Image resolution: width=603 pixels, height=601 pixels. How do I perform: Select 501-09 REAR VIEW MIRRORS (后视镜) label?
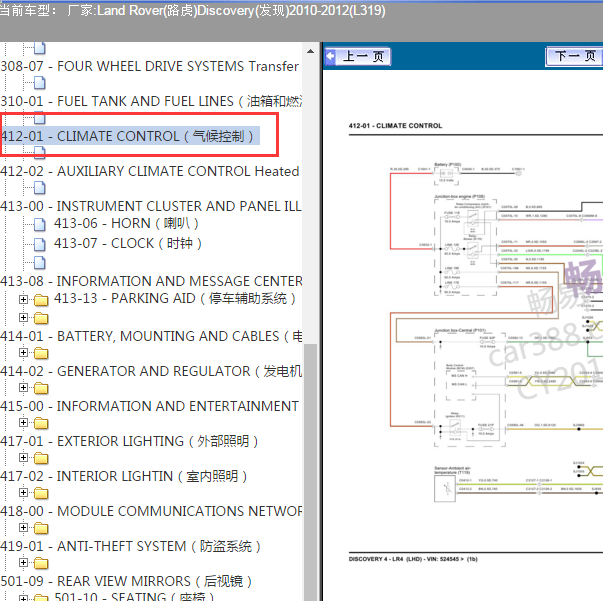click(x=126, y=581)
